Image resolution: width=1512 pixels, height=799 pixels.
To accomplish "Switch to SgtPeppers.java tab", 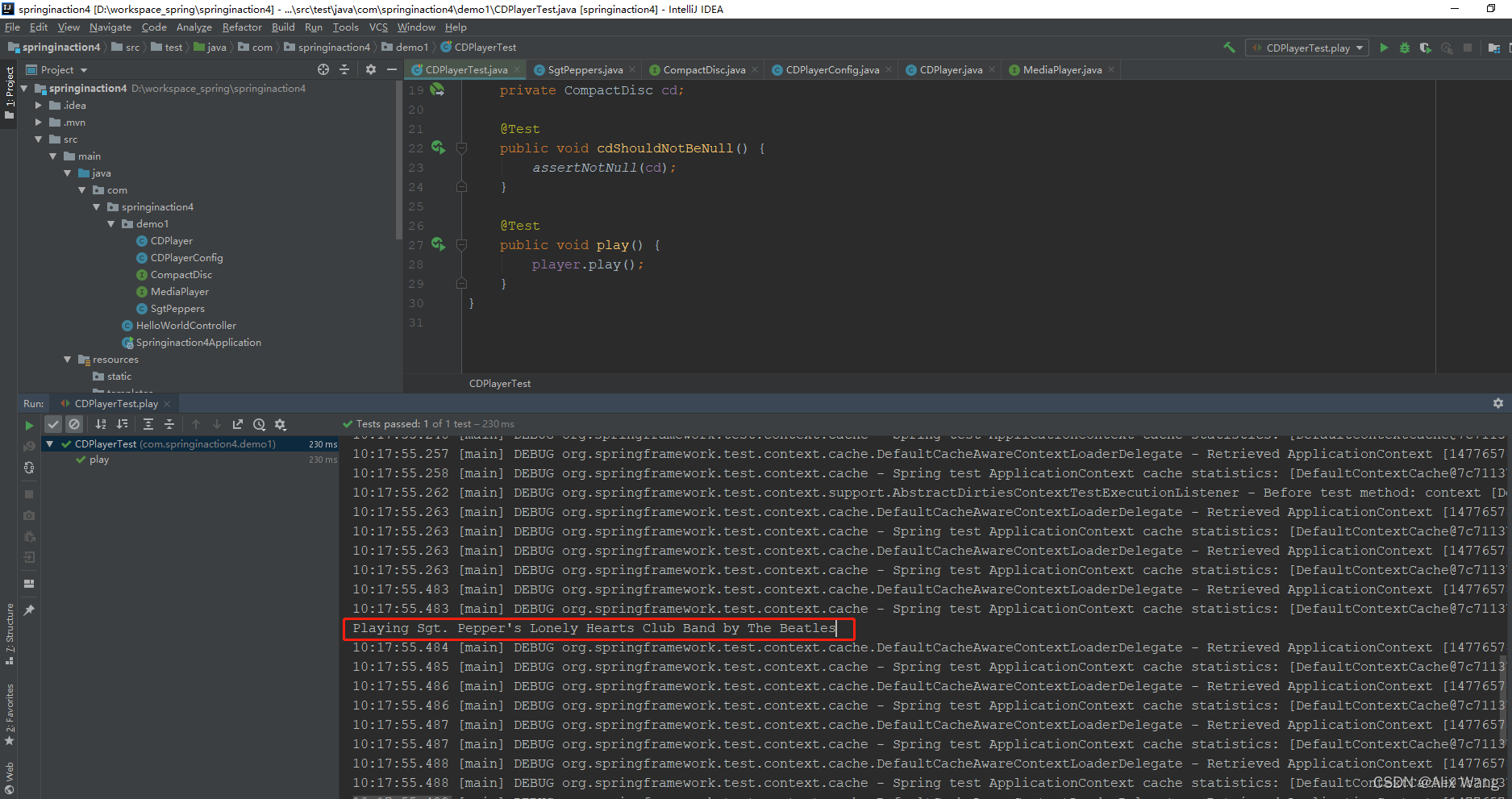I will 585,70.
